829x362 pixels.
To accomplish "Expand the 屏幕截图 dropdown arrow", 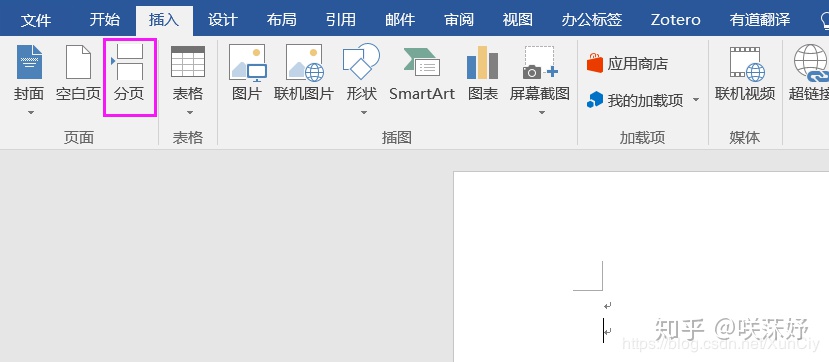I will click(x=541, y=113).
